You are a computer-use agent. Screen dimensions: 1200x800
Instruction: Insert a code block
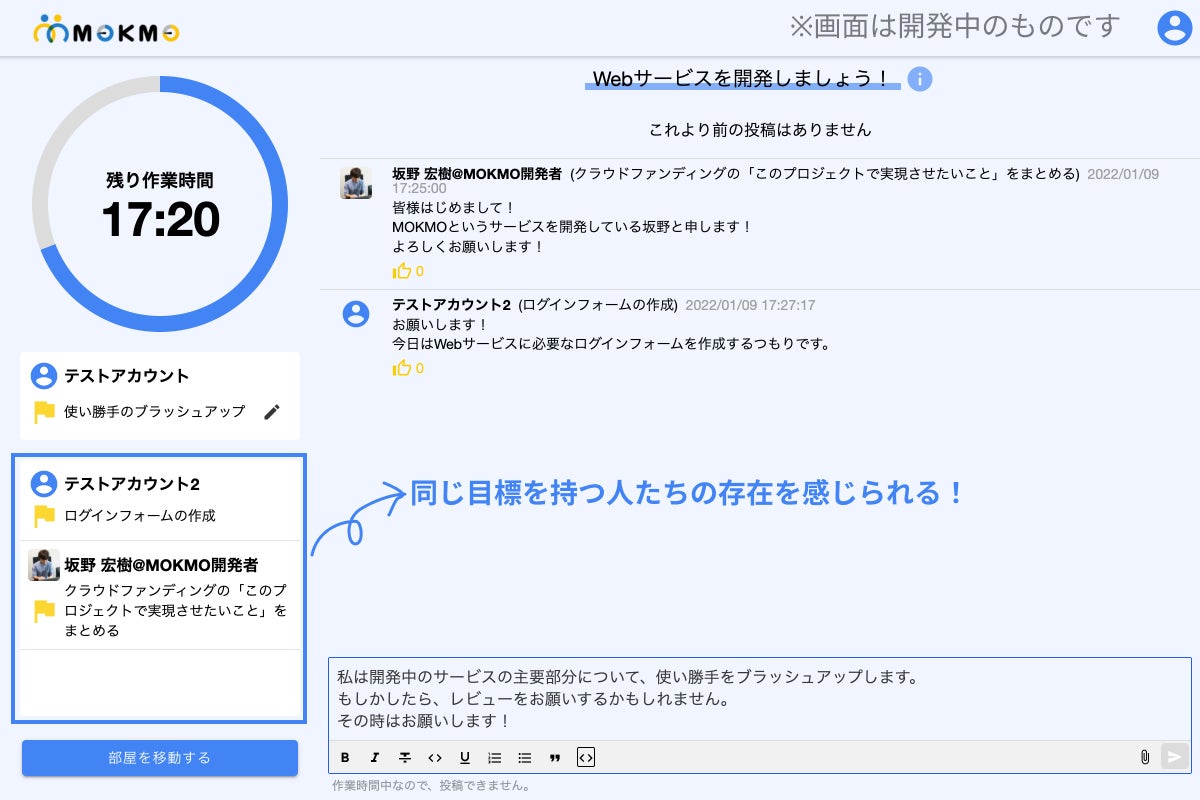[586, 758]
